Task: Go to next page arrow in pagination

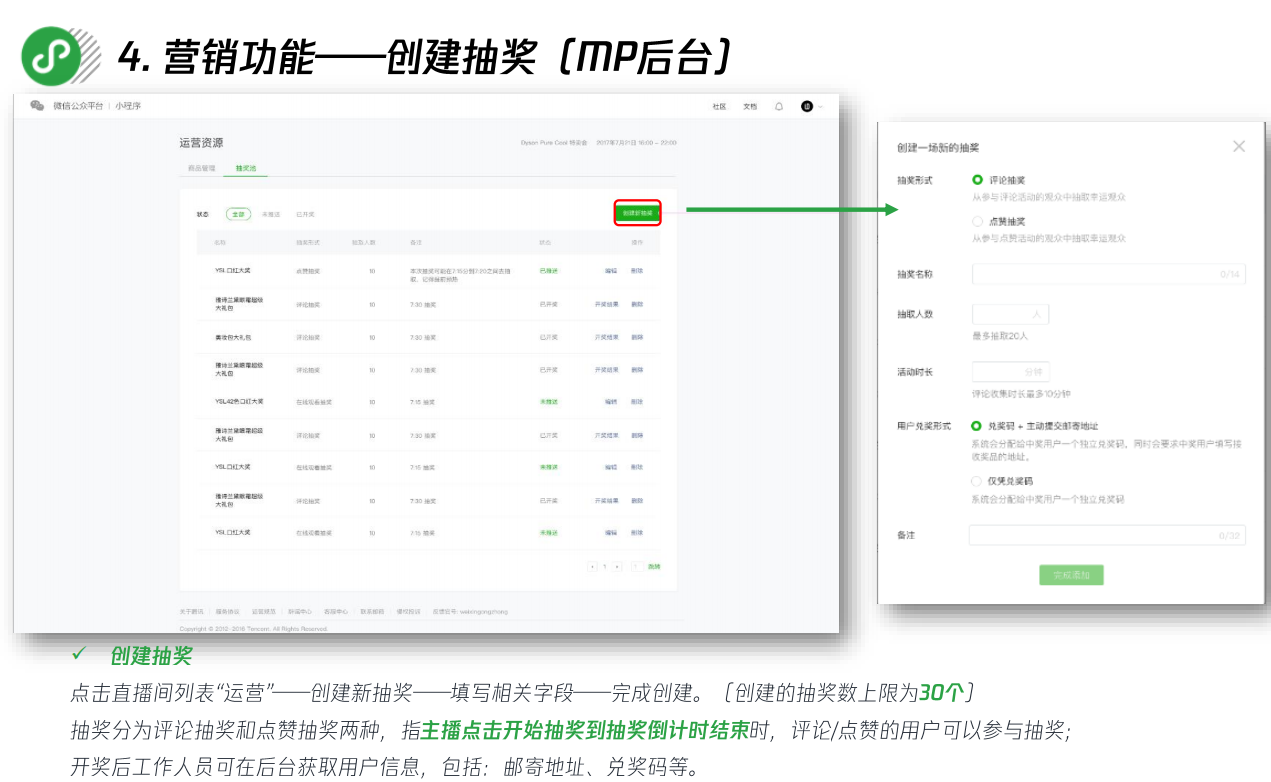Action: [x=617, y=567]
